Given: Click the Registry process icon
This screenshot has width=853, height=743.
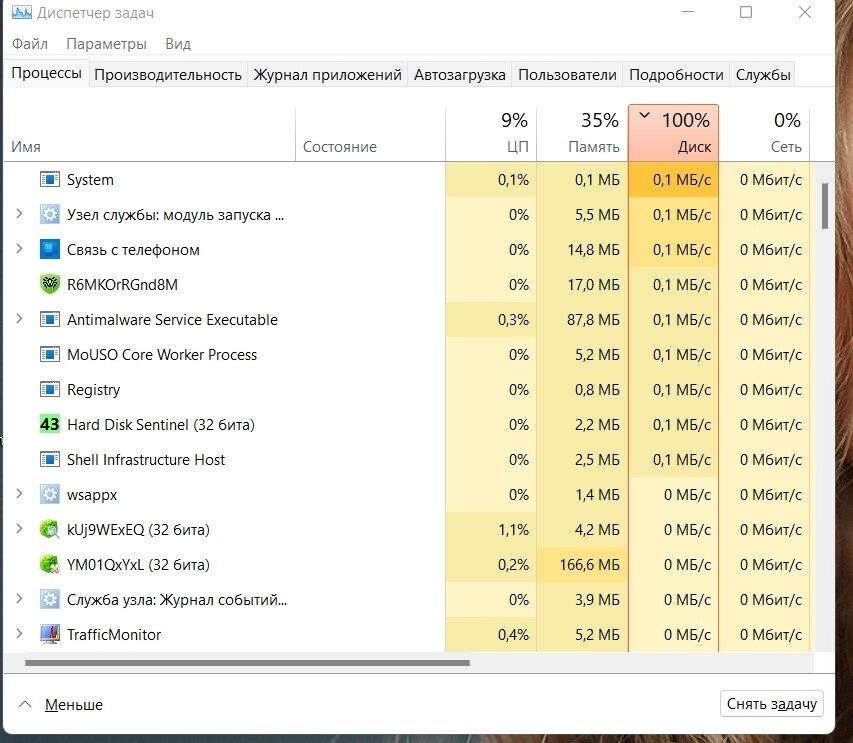Looking at the screenshot, I should tap(50, 389).
